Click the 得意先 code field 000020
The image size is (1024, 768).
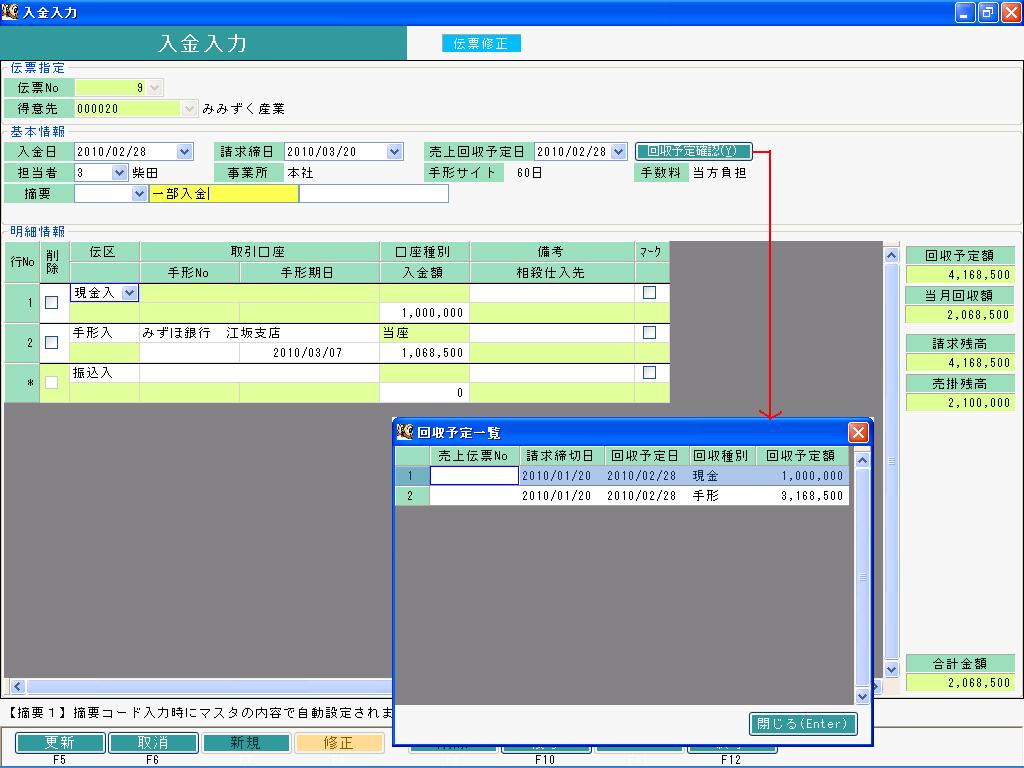128,108
